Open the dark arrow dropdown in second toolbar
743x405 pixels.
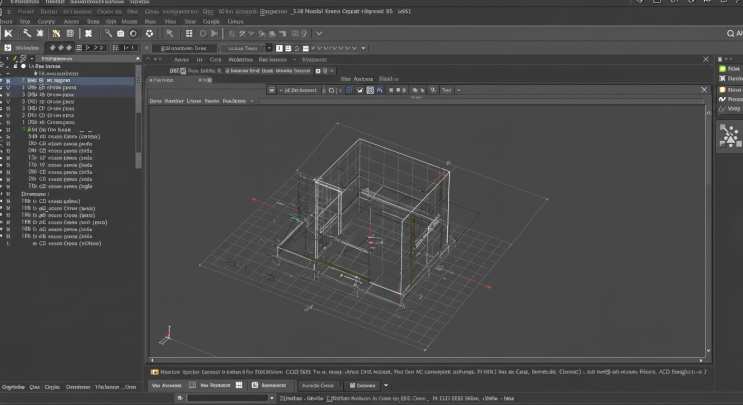(x=269, y=48)
